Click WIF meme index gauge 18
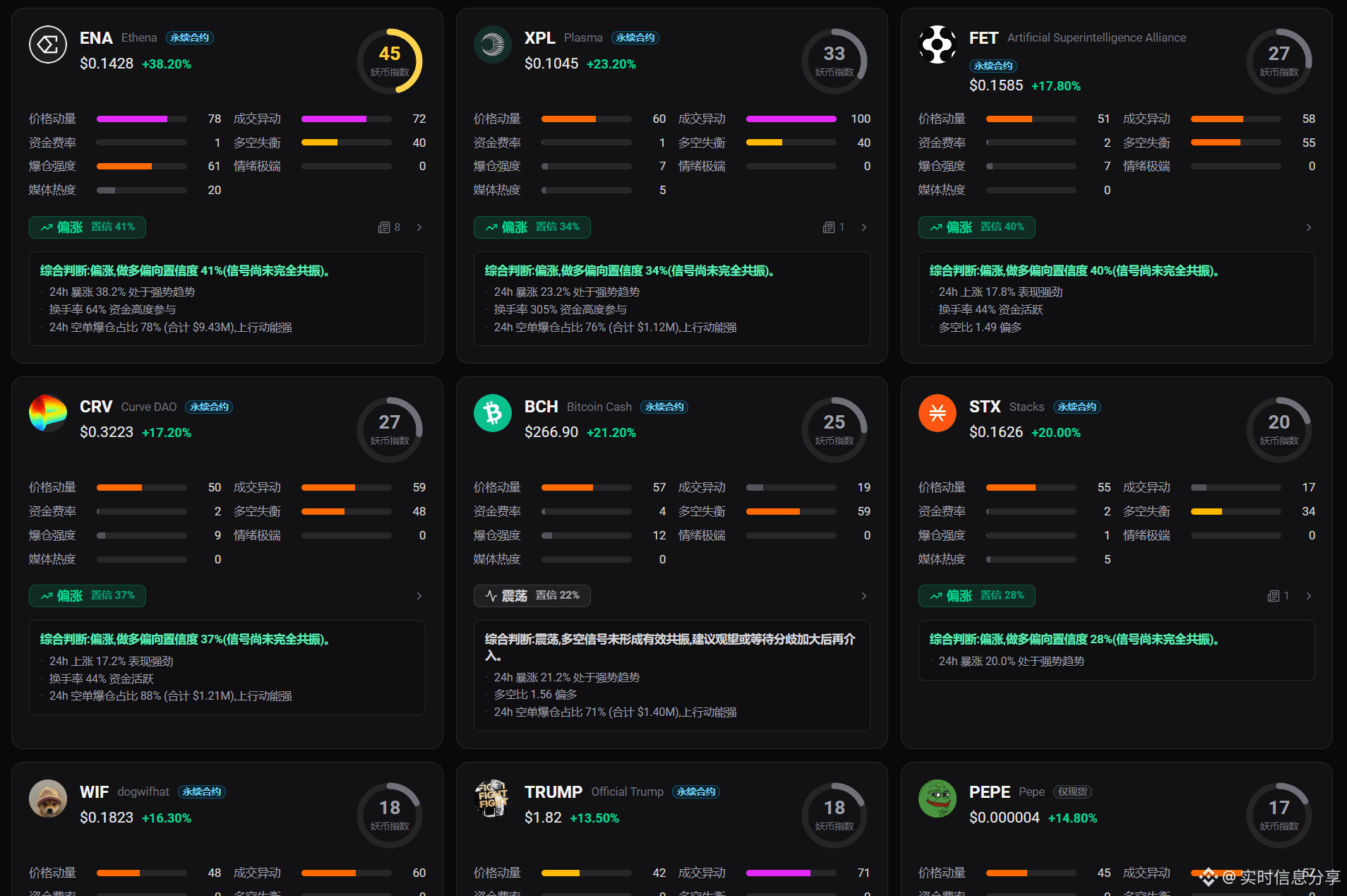 [x=390, y=815]
